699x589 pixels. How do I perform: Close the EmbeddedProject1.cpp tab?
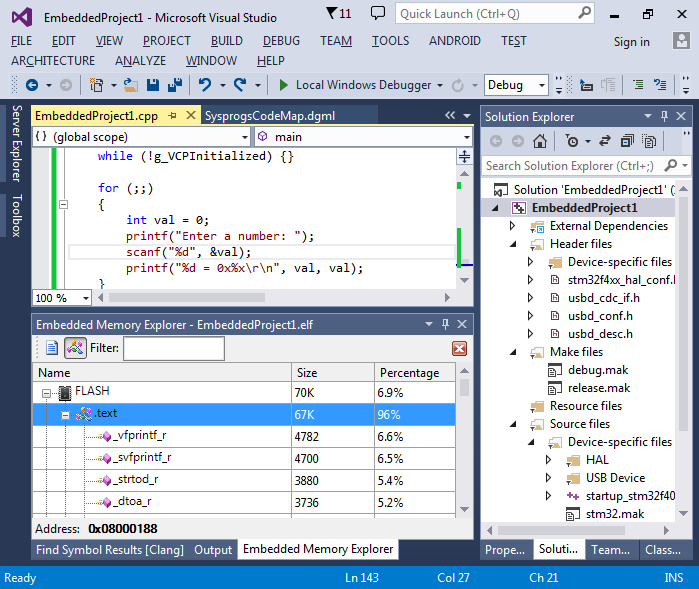click(x=191, y=115)
